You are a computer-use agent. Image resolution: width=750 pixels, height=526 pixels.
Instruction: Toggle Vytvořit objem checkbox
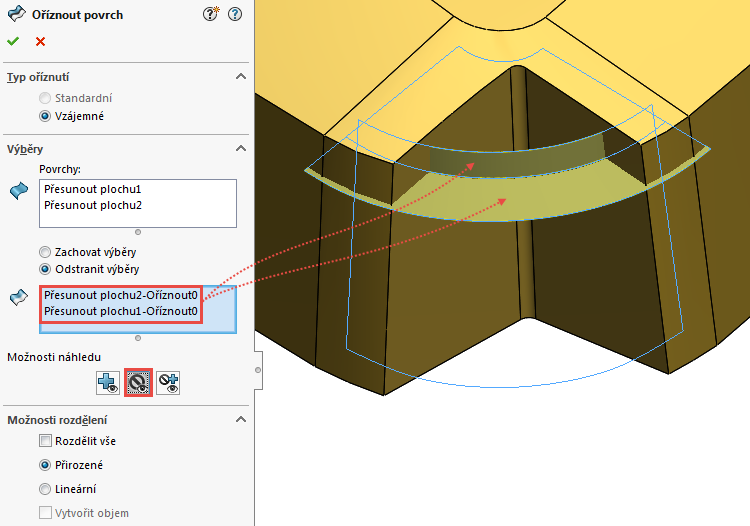(45, 513)
